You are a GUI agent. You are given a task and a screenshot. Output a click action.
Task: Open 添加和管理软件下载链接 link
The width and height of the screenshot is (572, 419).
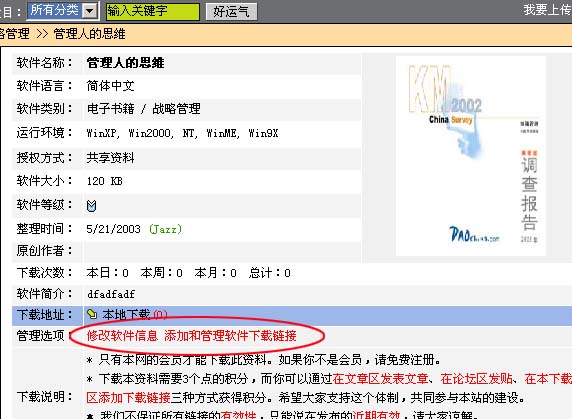coord(230,335)
